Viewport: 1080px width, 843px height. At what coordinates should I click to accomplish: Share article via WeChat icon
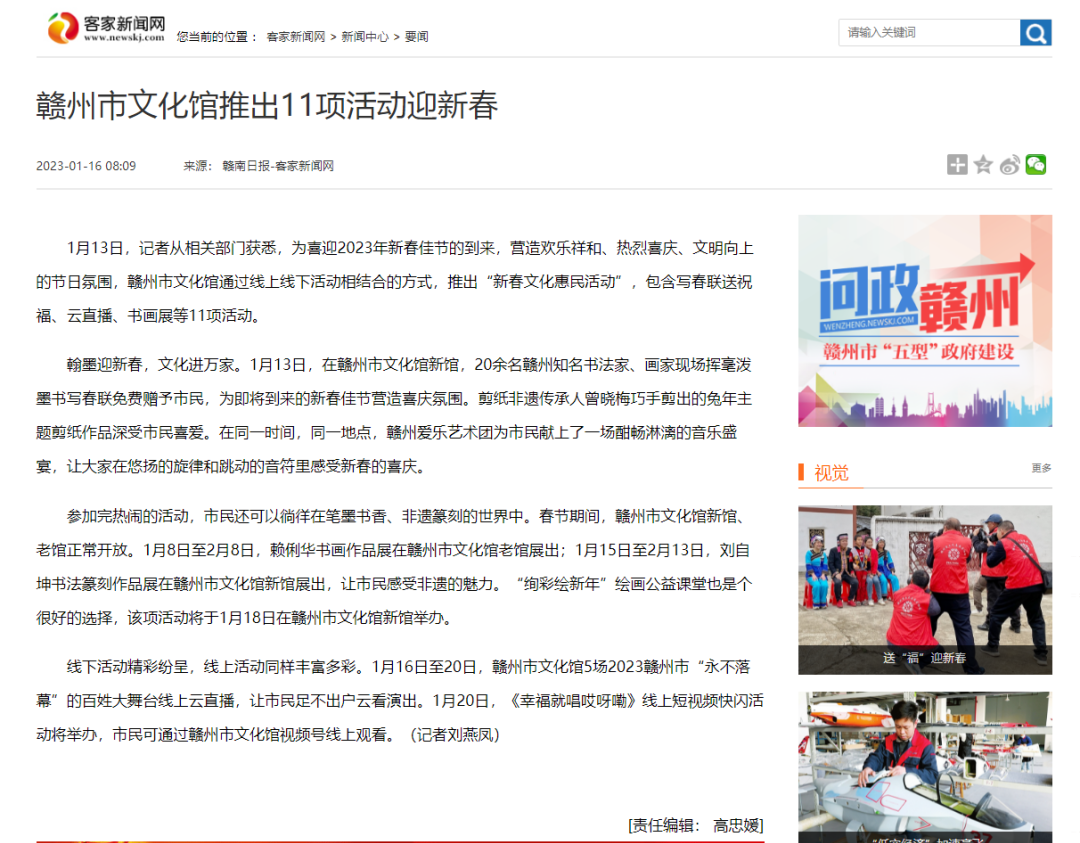pos(1036,165)
